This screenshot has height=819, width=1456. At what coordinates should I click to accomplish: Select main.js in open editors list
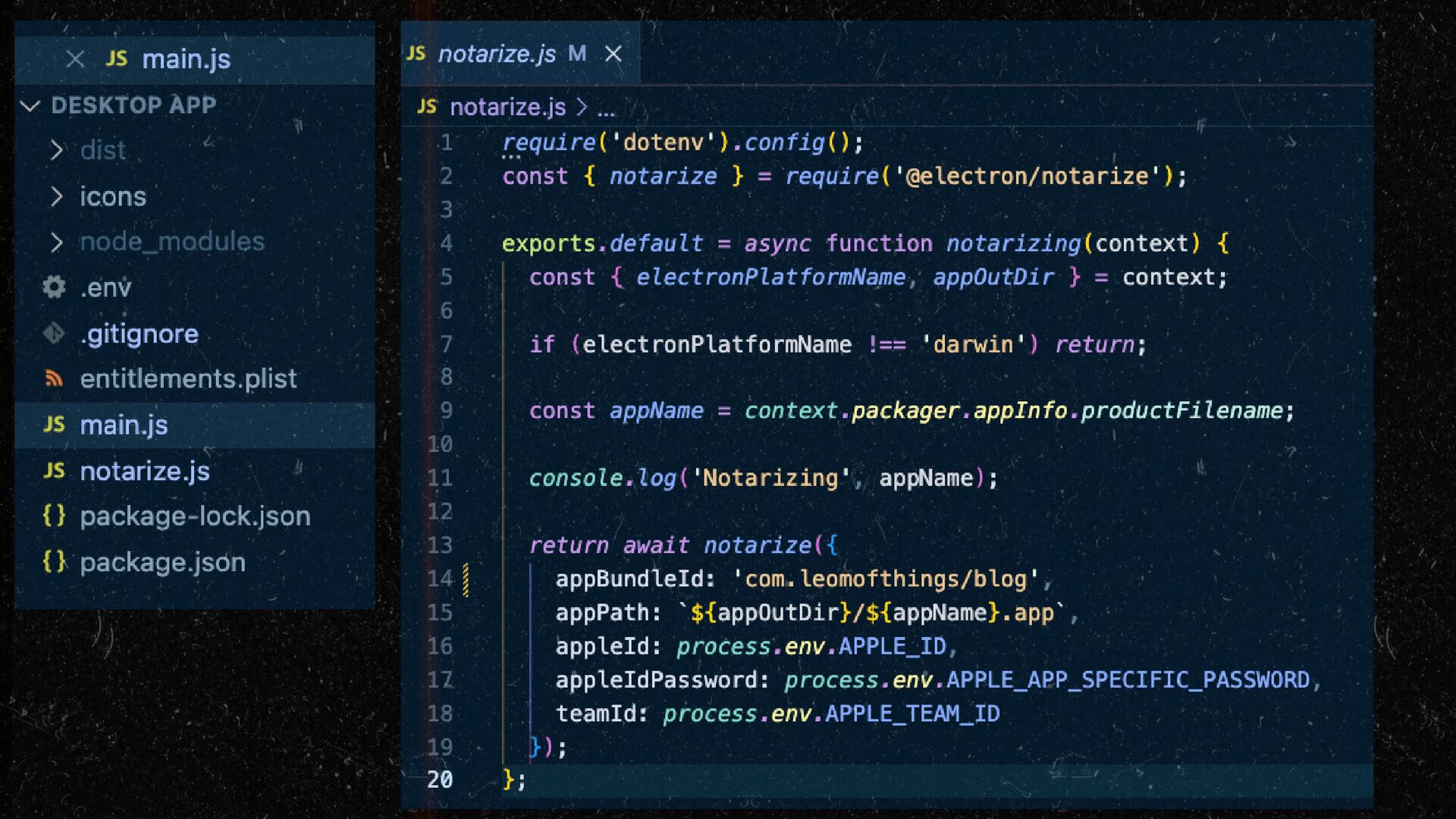(187, 59)
